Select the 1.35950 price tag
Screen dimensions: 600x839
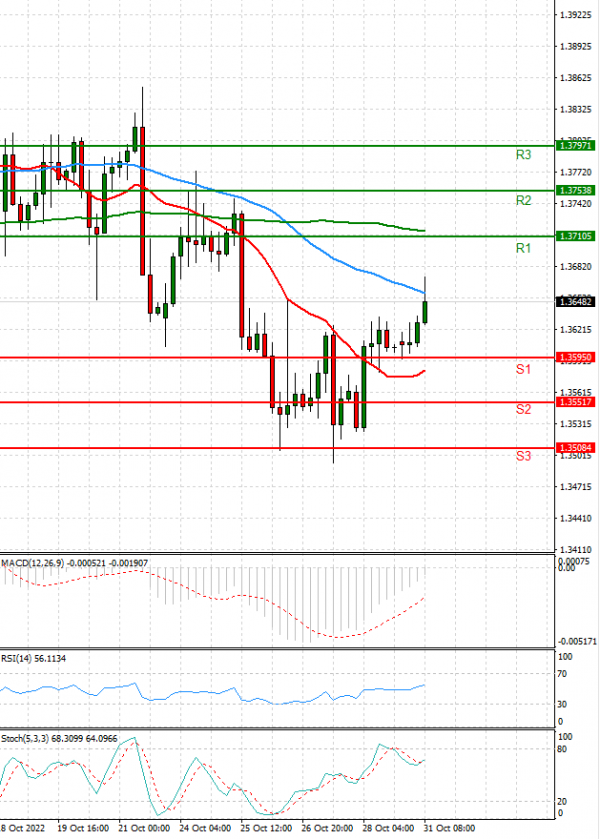pyautogui.click(x=575, y=357)
